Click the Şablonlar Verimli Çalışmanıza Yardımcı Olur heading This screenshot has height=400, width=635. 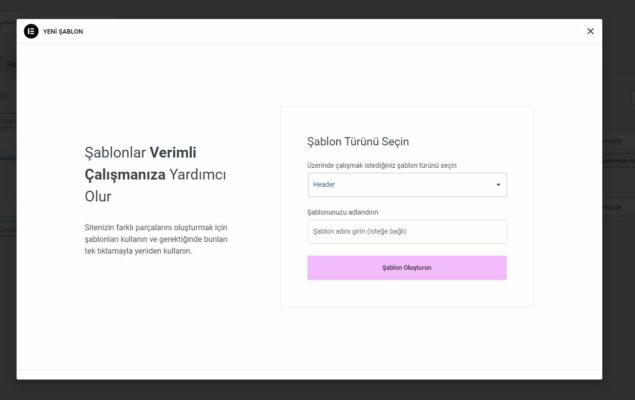[155, 174]
